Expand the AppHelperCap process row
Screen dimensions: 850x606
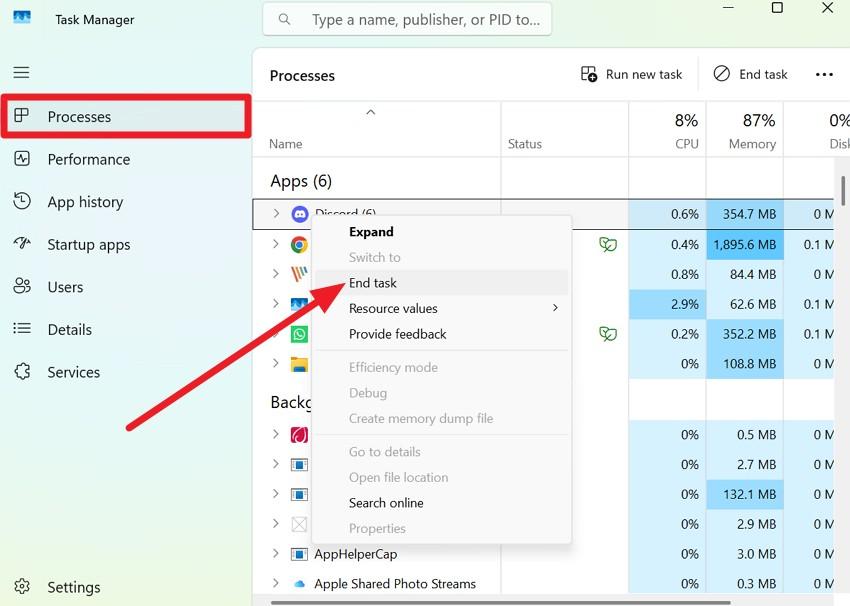(x=277, y=554)
